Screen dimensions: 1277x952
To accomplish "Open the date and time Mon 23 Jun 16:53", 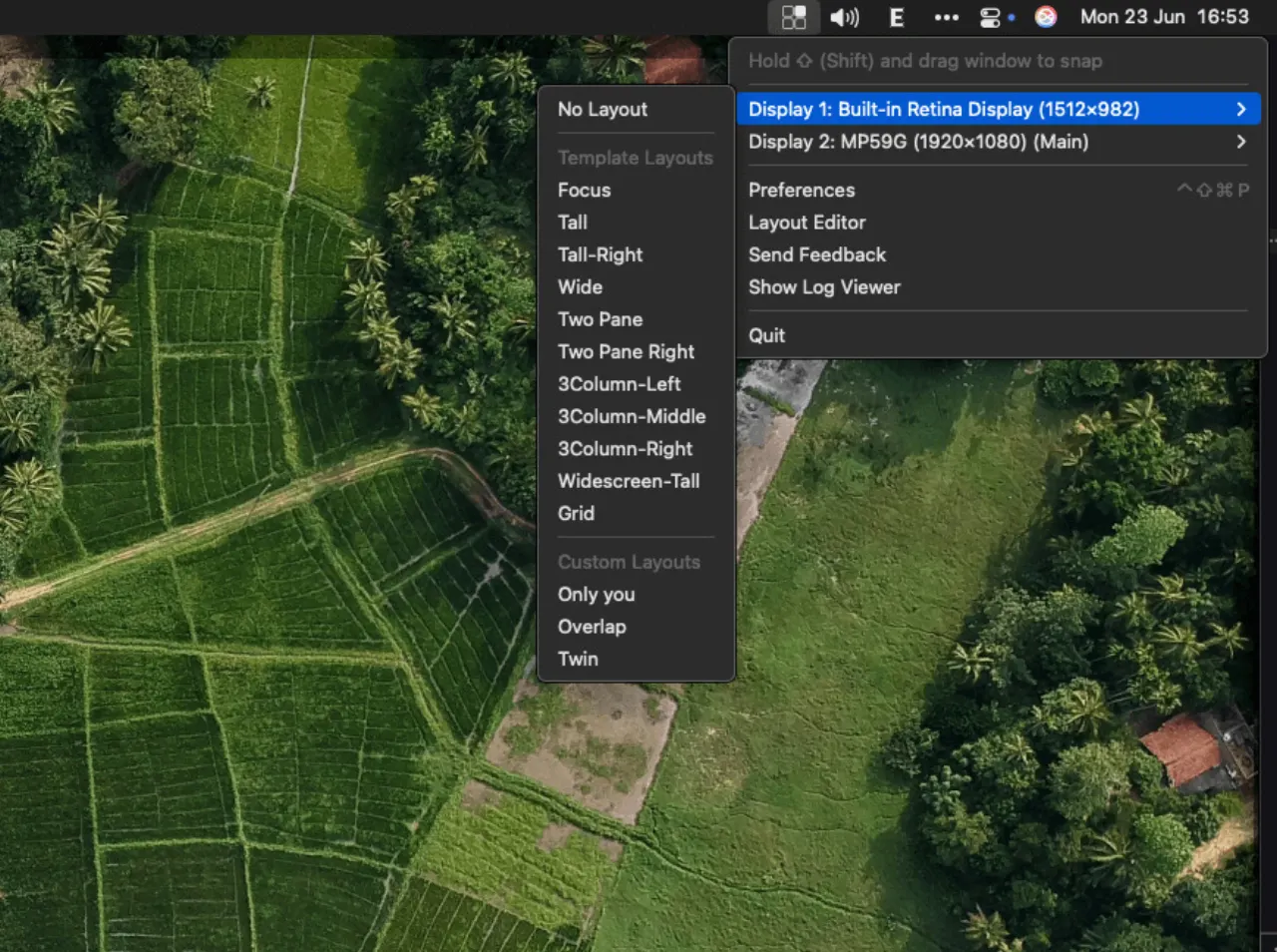I will pos(1164,17).
